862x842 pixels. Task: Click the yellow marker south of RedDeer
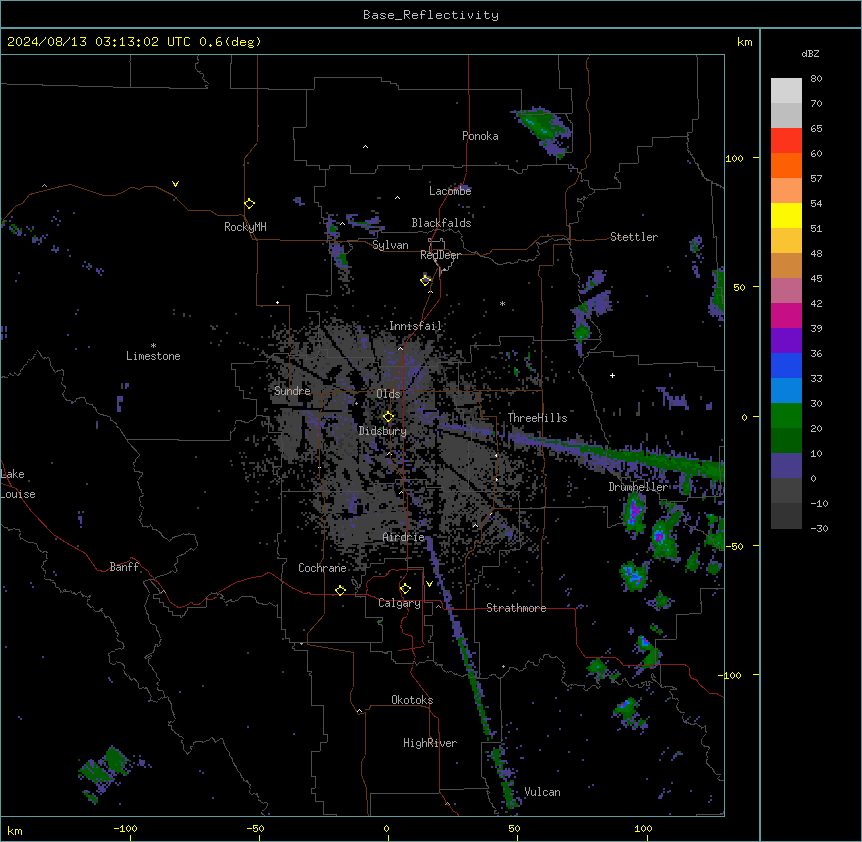pyautogui.click(x=426, y=280)
